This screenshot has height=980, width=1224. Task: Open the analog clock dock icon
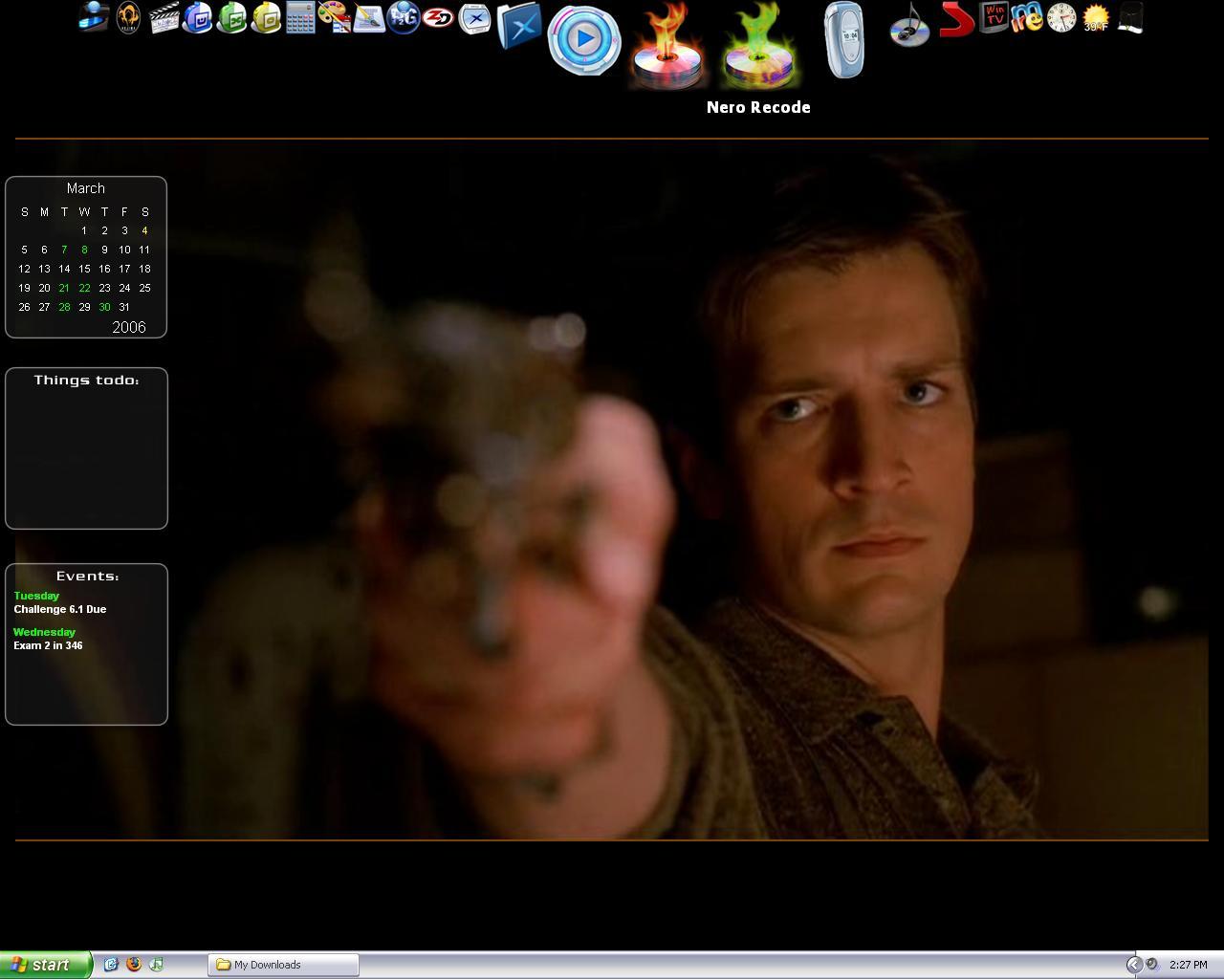click(x=1061, y=17)
